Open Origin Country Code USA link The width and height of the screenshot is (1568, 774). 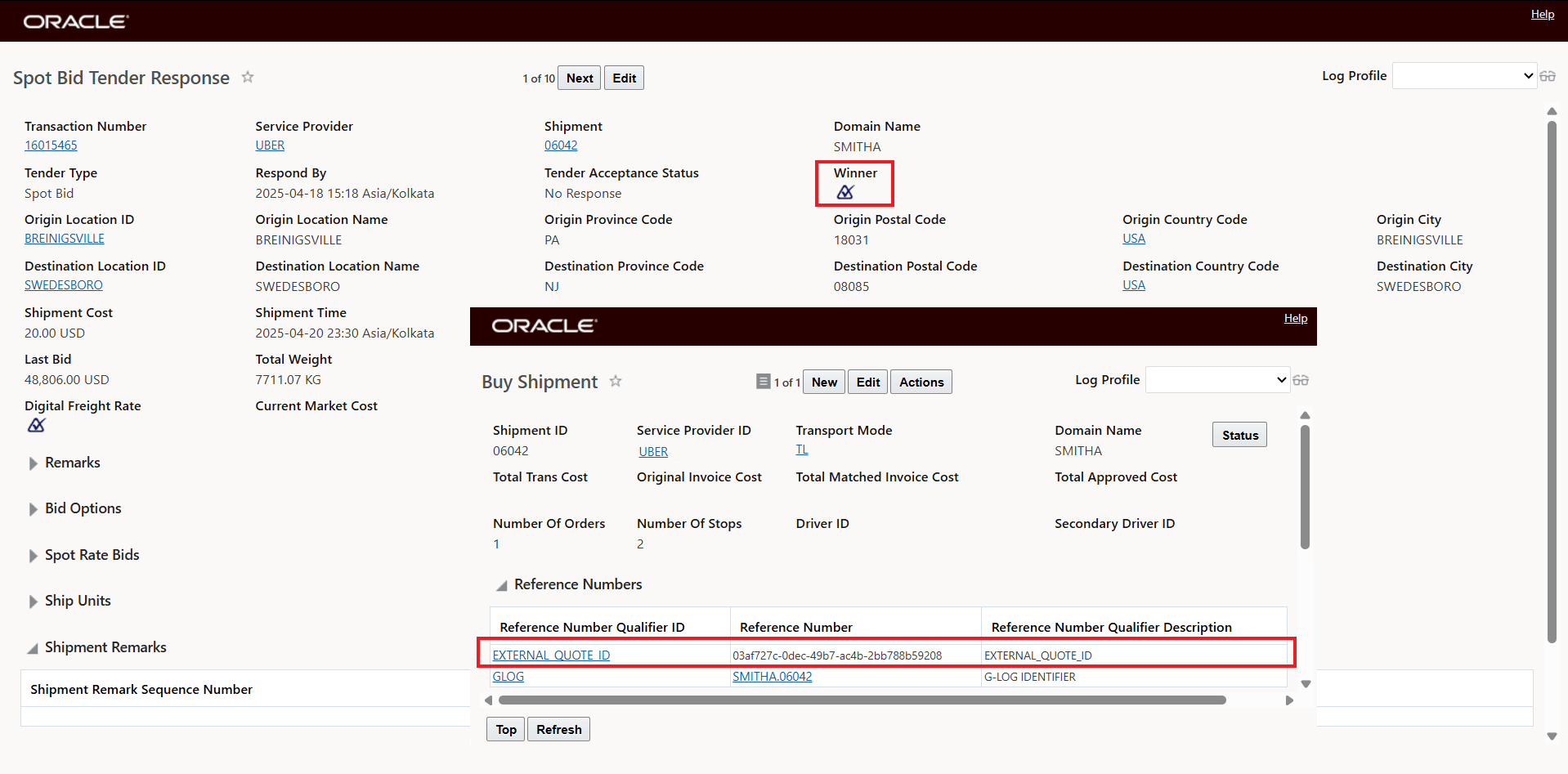tap(1134, 239)
